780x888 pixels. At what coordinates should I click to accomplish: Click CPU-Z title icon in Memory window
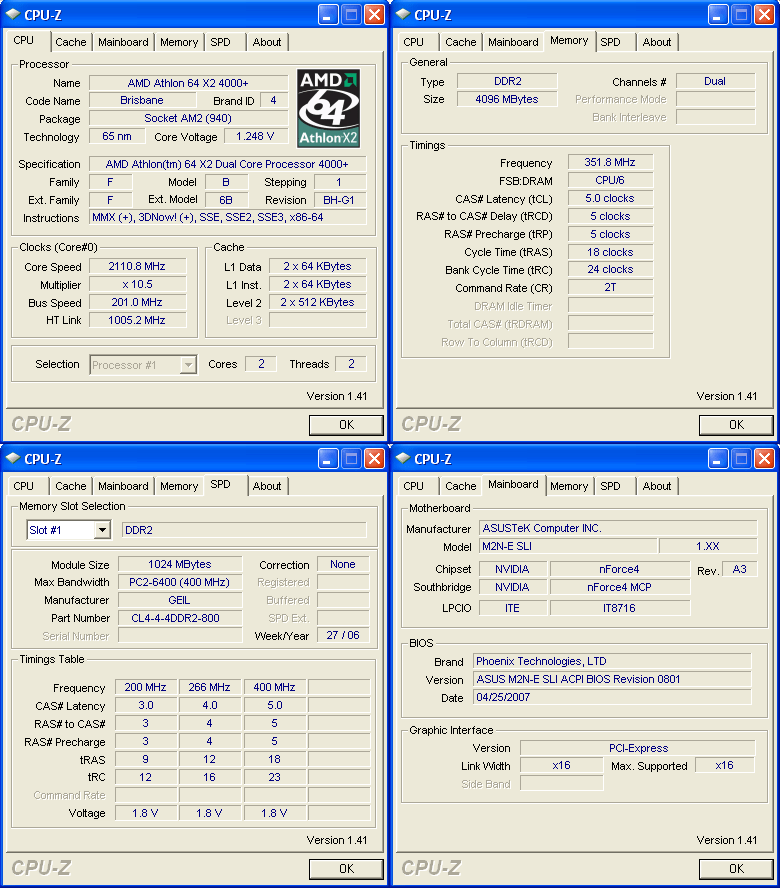[x=403, y=15]
